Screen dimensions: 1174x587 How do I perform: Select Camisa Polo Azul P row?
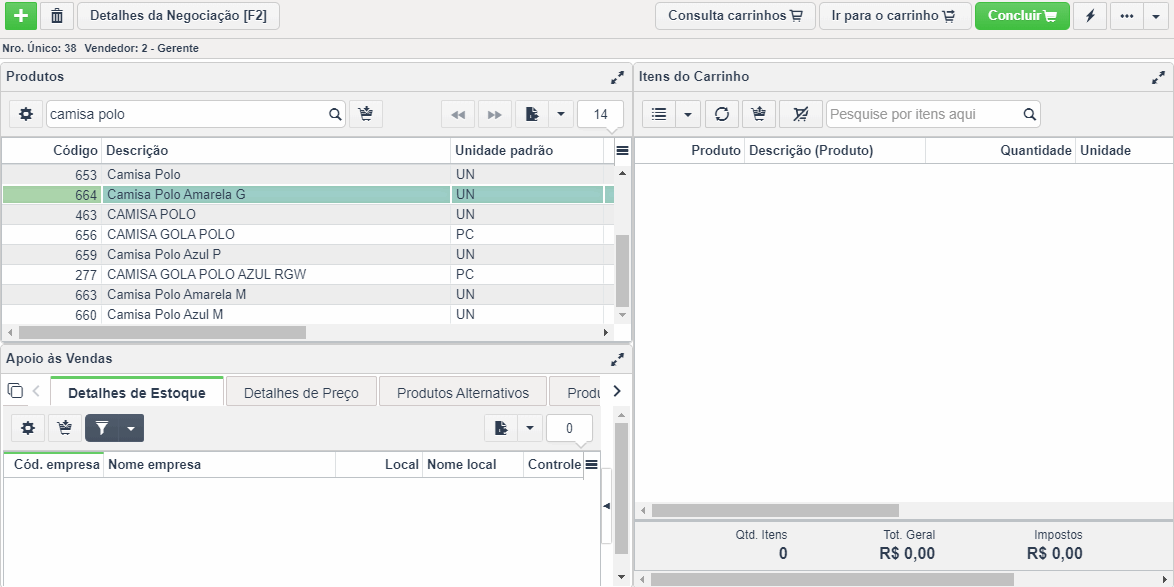tap(308, 255)
